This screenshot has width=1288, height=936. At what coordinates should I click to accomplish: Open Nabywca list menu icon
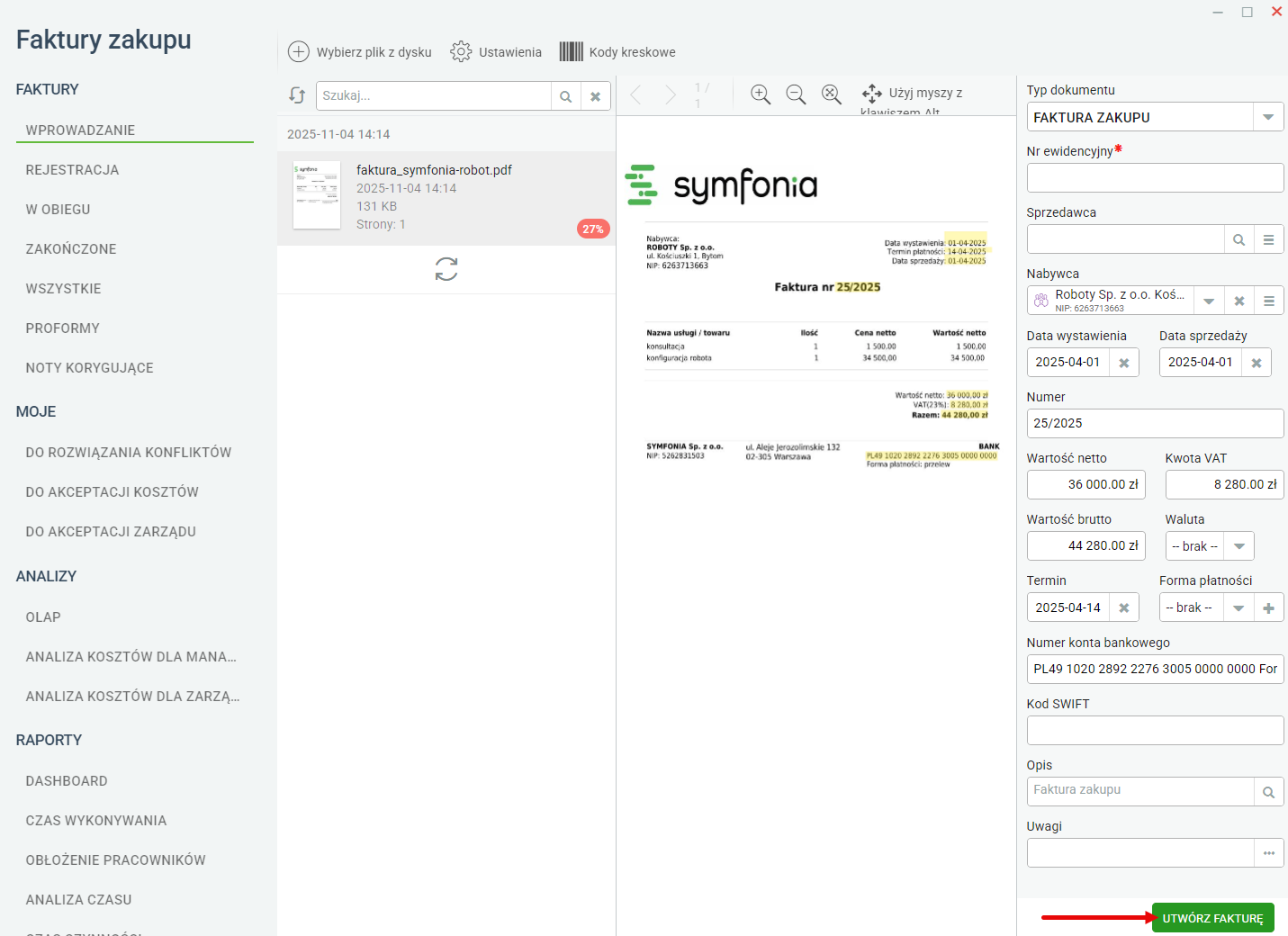point(1268,301)
